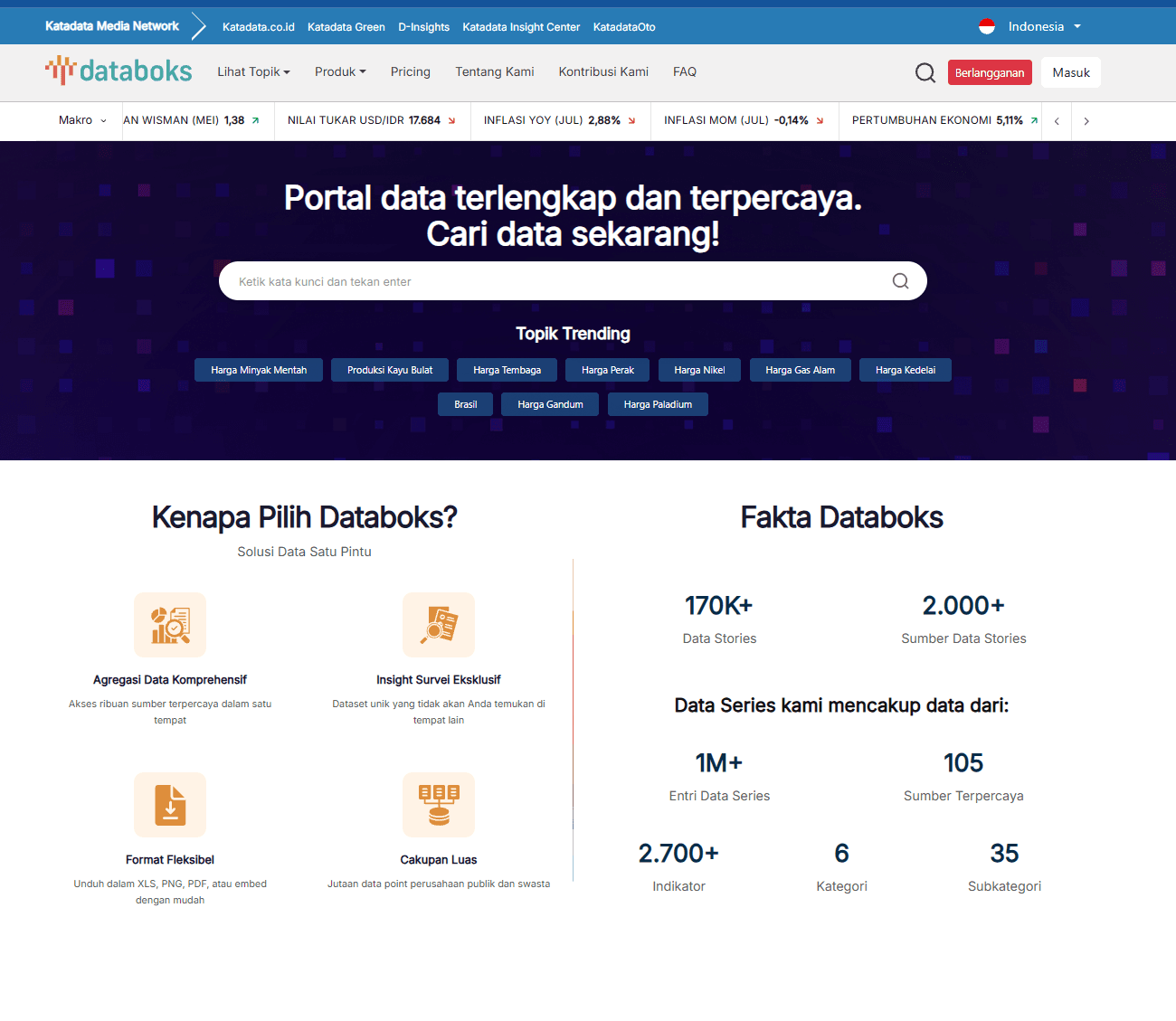Click the Format Fleksibel heading
This screenshot has width=1176, height=1021.
click(170, 860)
